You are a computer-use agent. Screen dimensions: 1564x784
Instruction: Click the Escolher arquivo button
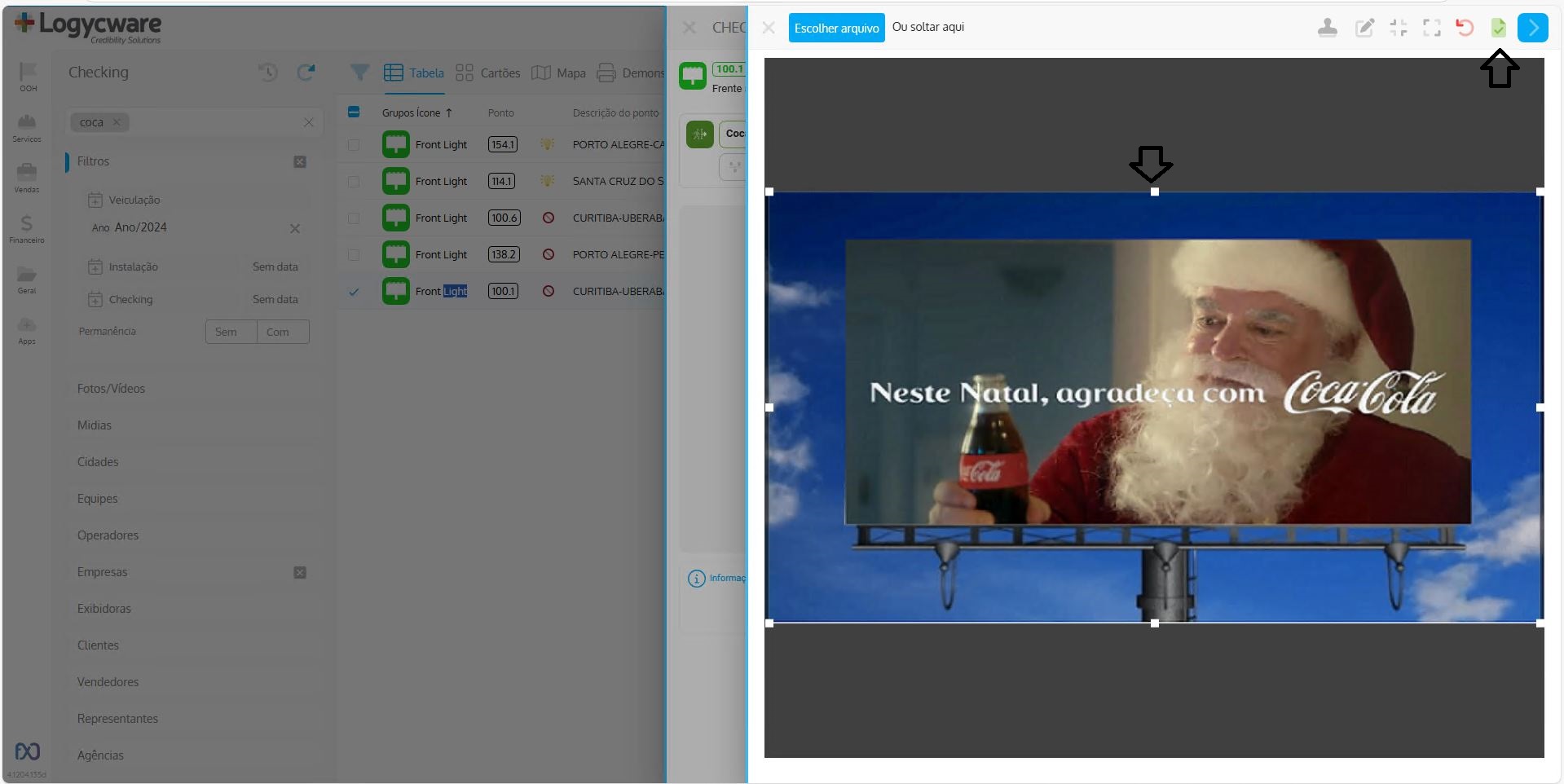[836, 28]
